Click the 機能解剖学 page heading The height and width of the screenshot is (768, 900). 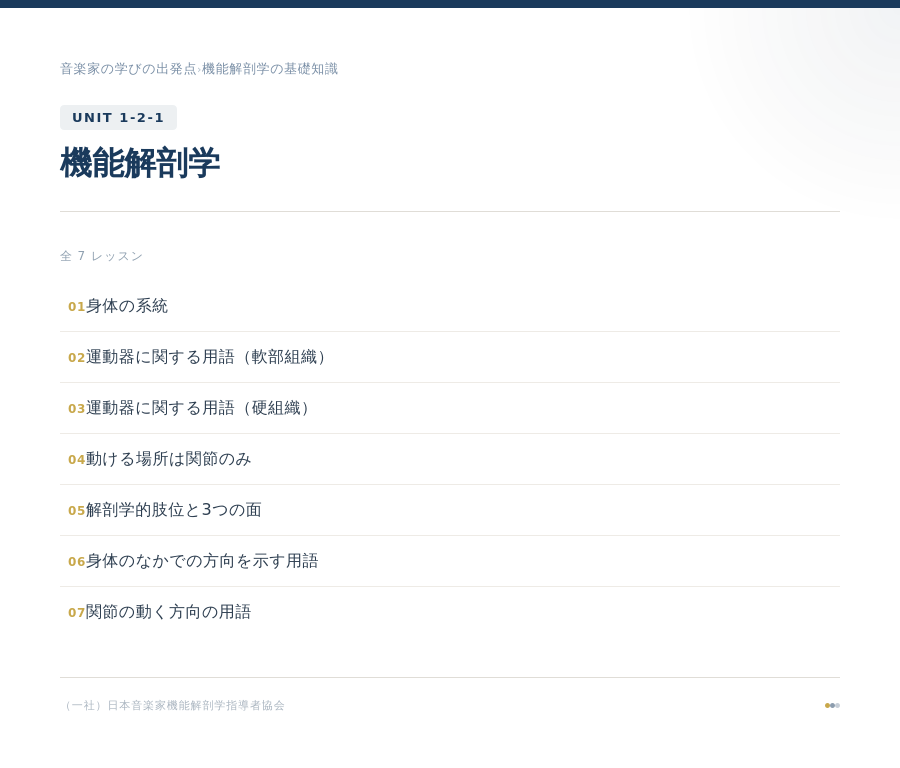pos(140,163)
